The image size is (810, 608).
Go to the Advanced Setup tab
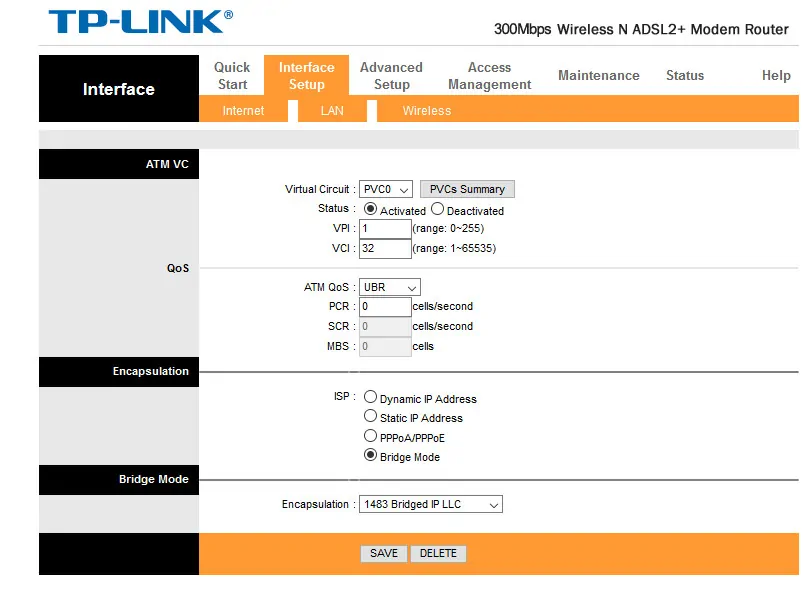coord(392,75)
